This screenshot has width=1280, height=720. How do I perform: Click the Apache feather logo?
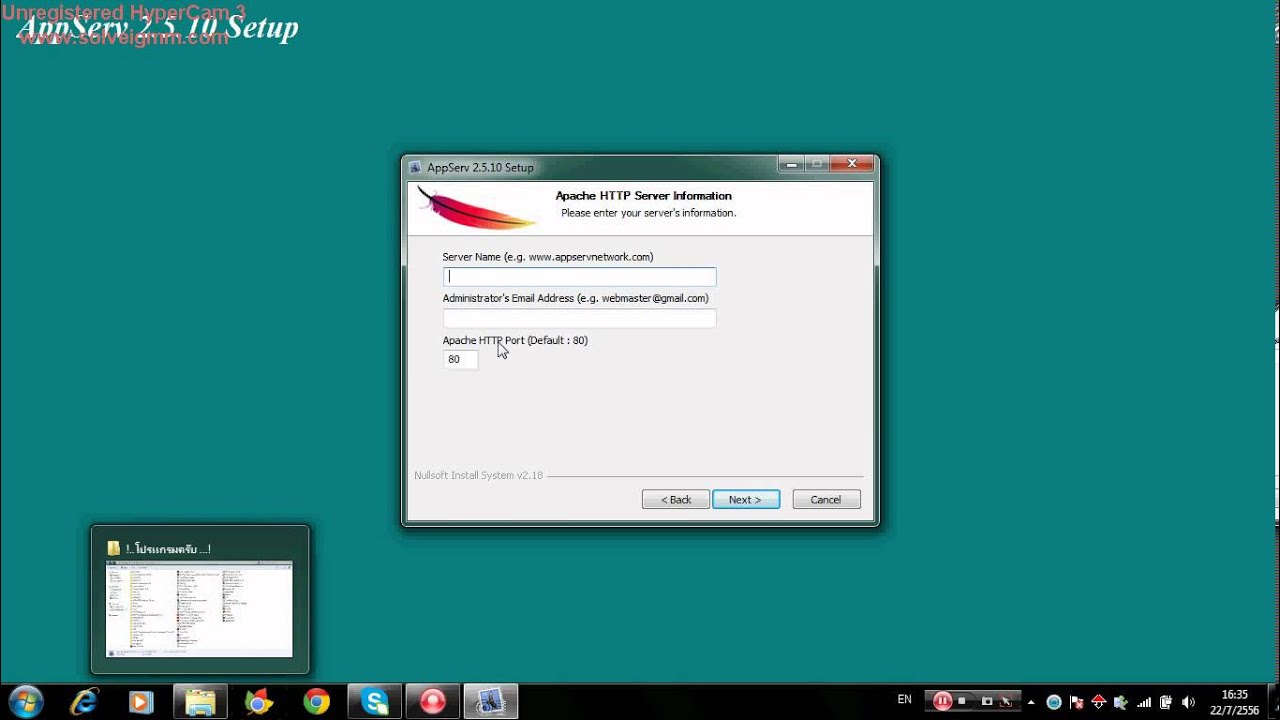click(477, 208)
